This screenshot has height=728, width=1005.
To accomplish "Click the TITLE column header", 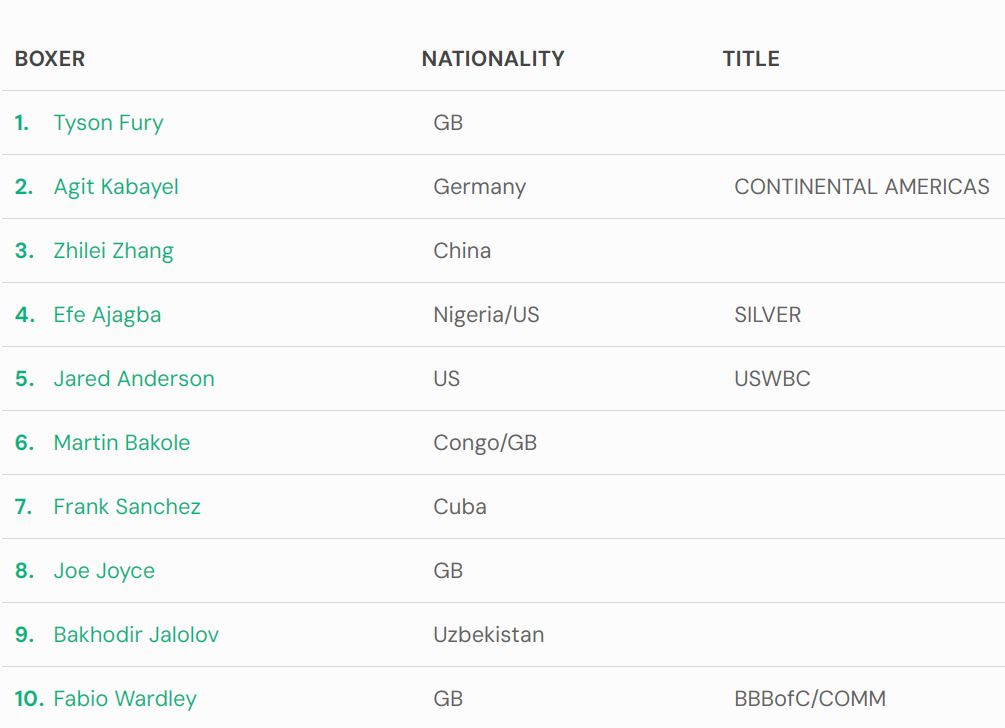I will click(751, 59).
